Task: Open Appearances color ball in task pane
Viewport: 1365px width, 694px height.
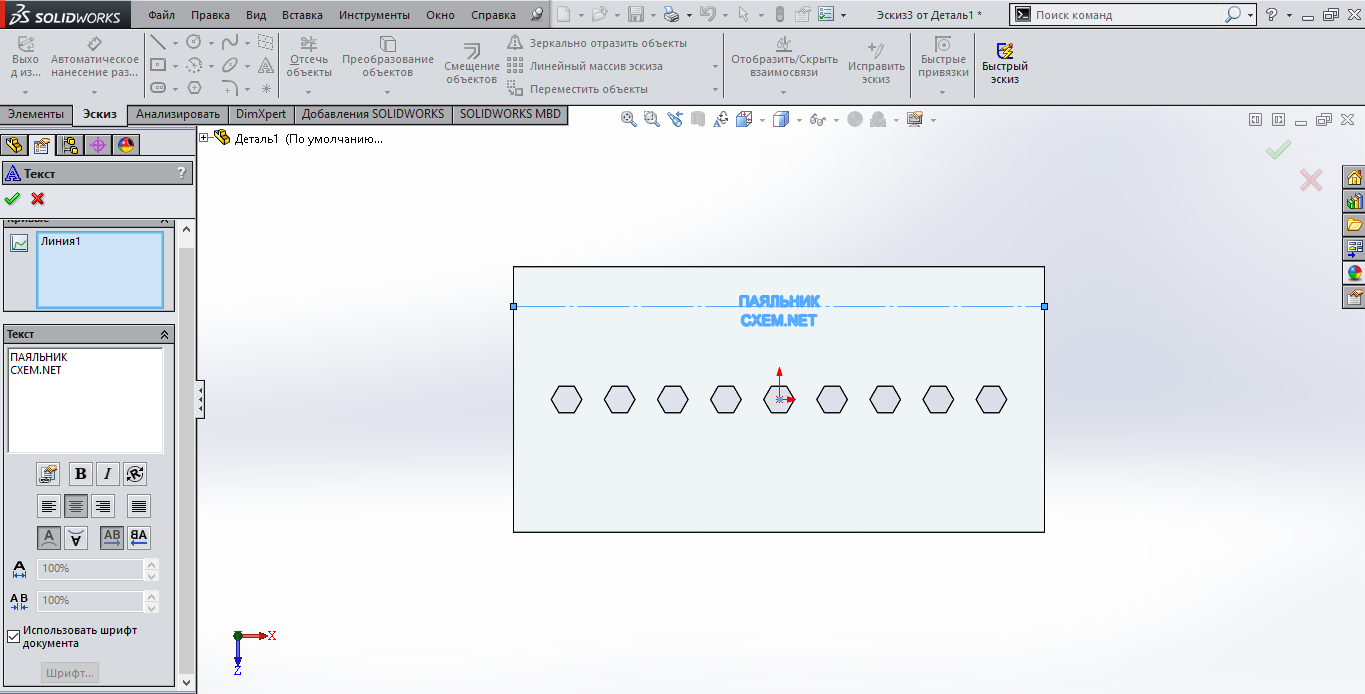Action: coord(1355,273)
